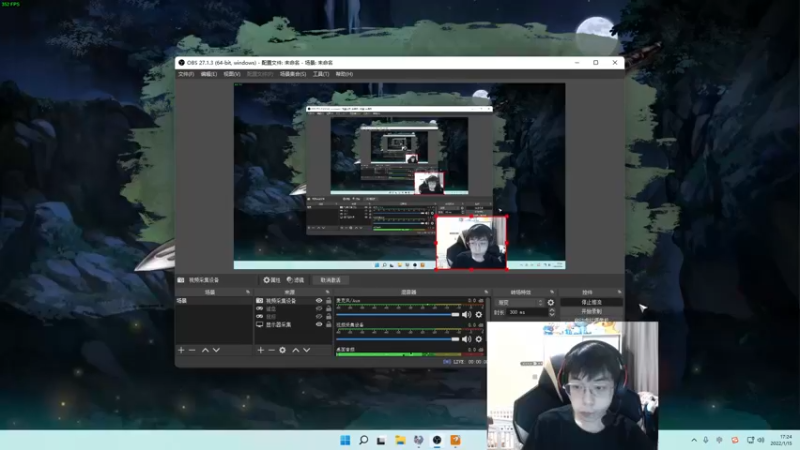Click the 麦克风/Aux volume slider
The width and height of the screenshot is (800, 450).
[398, 315]
